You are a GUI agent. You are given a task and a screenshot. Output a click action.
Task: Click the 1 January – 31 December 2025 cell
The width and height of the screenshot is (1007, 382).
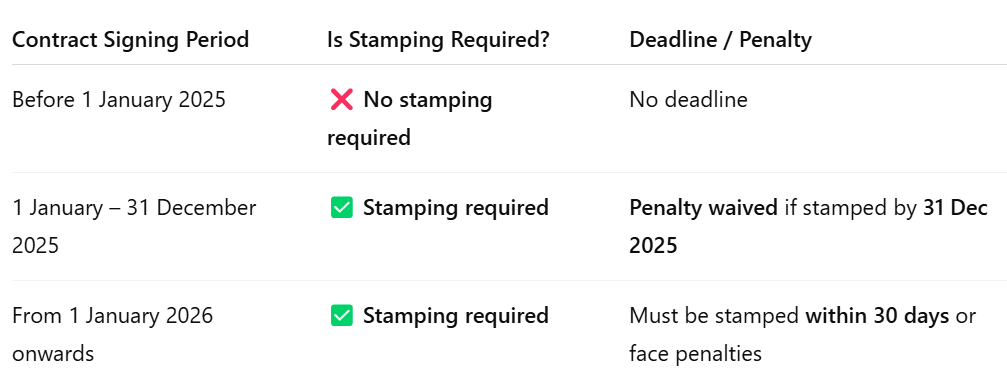134,227
